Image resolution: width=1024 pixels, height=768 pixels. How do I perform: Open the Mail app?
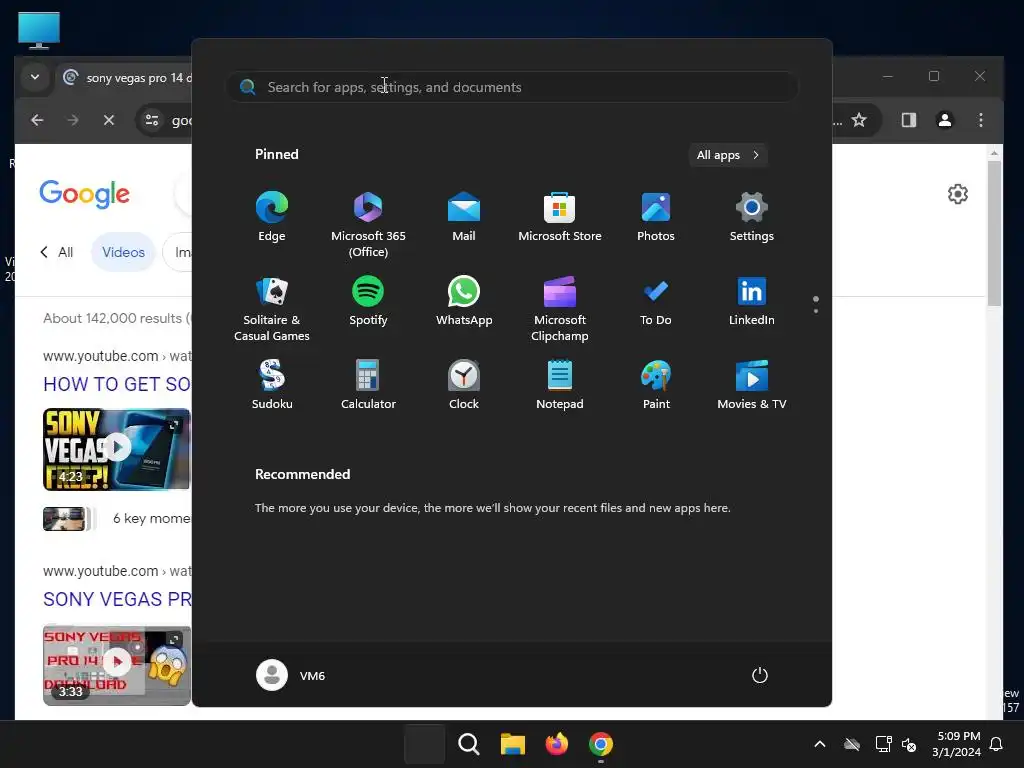pos(464,217)
